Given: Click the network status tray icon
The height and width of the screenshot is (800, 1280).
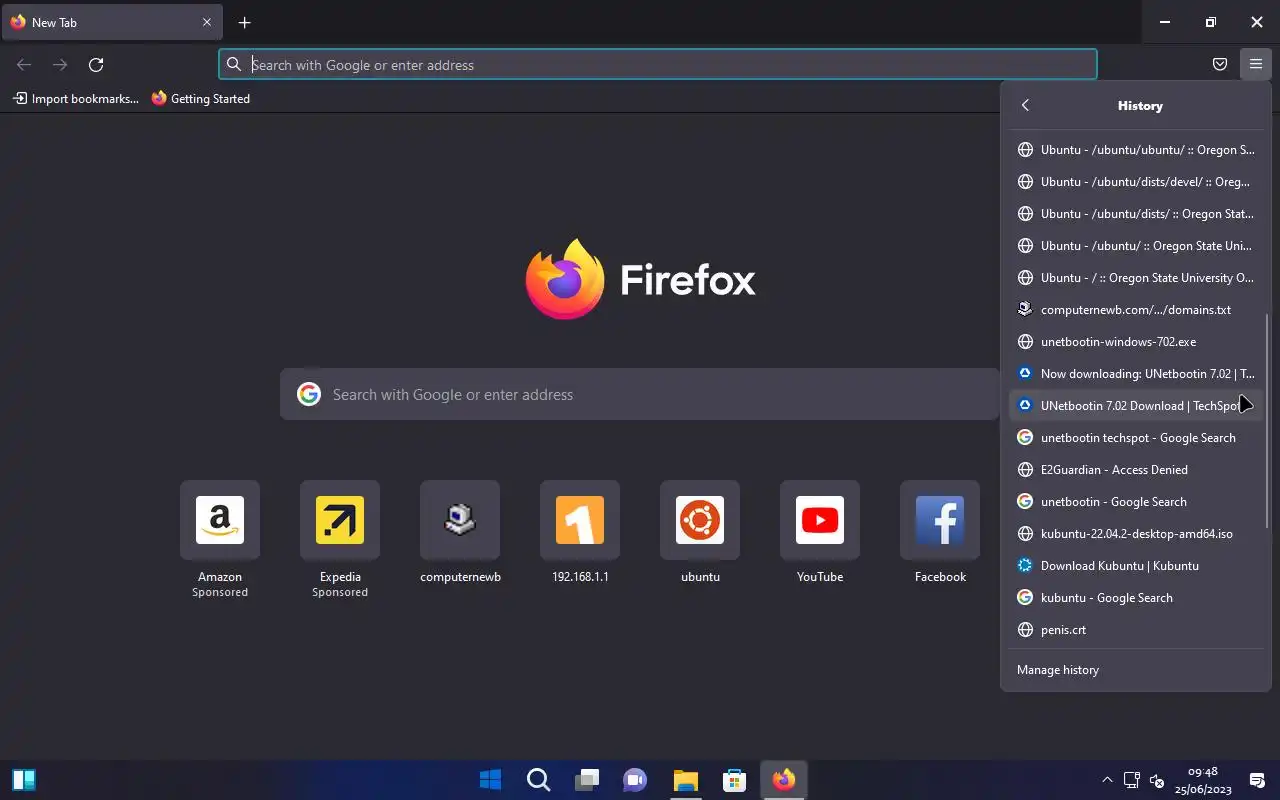Looking at the screenshot, I should 1131,780.
